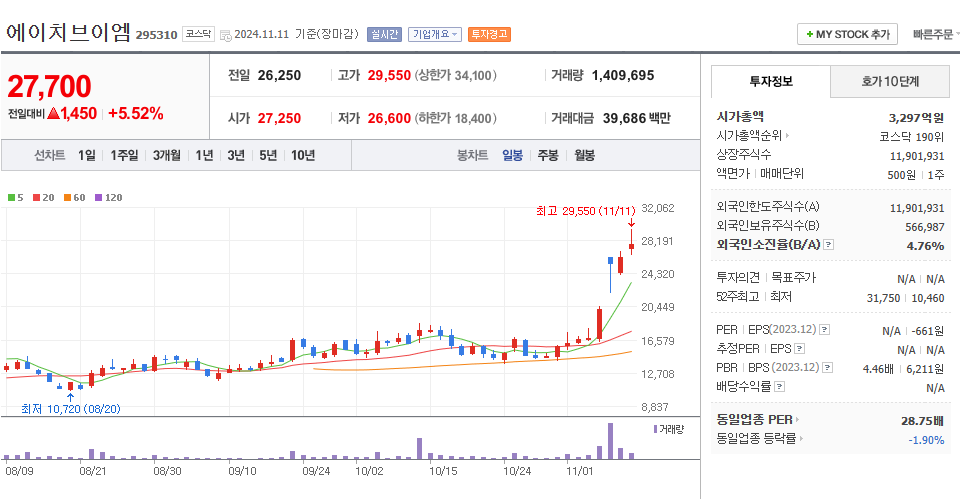Click the 저가 value 26,600
960x499 pixels.
point(389,118)
